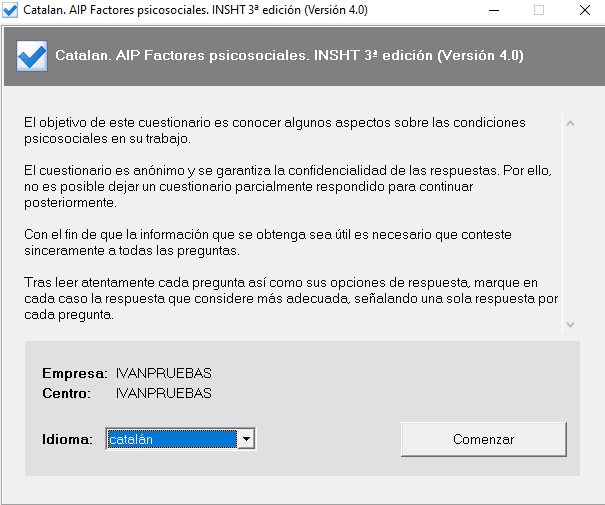
Task: Click the scroll-up arrow of the intro text
Action: point(570,124)
